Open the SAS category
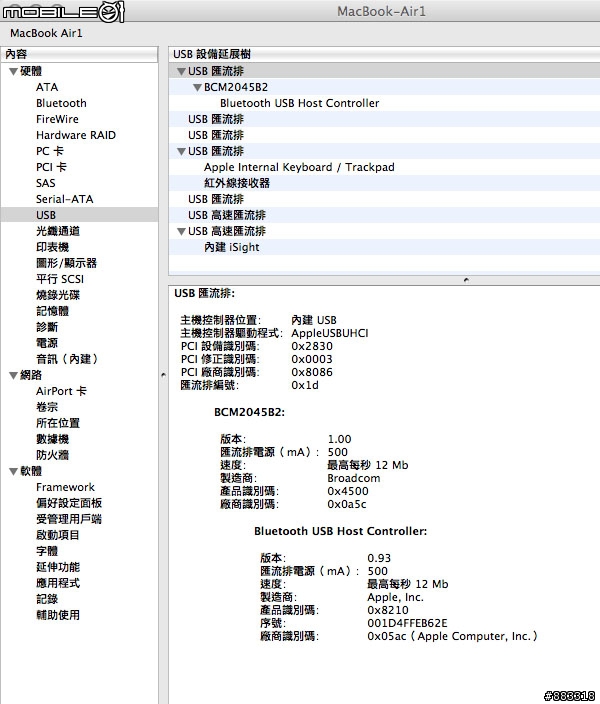Screen dimensions: 600x704 point(46,183)
